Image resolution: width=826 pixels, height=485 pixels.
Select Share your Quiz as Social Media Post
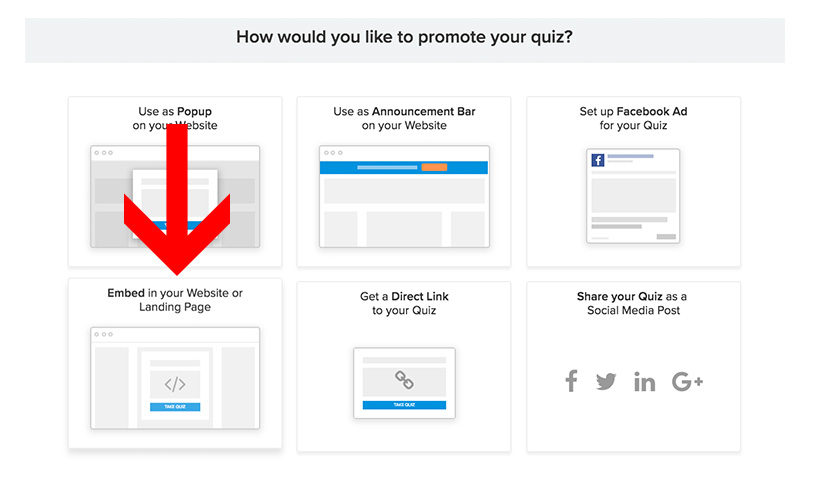coord(634,367)
